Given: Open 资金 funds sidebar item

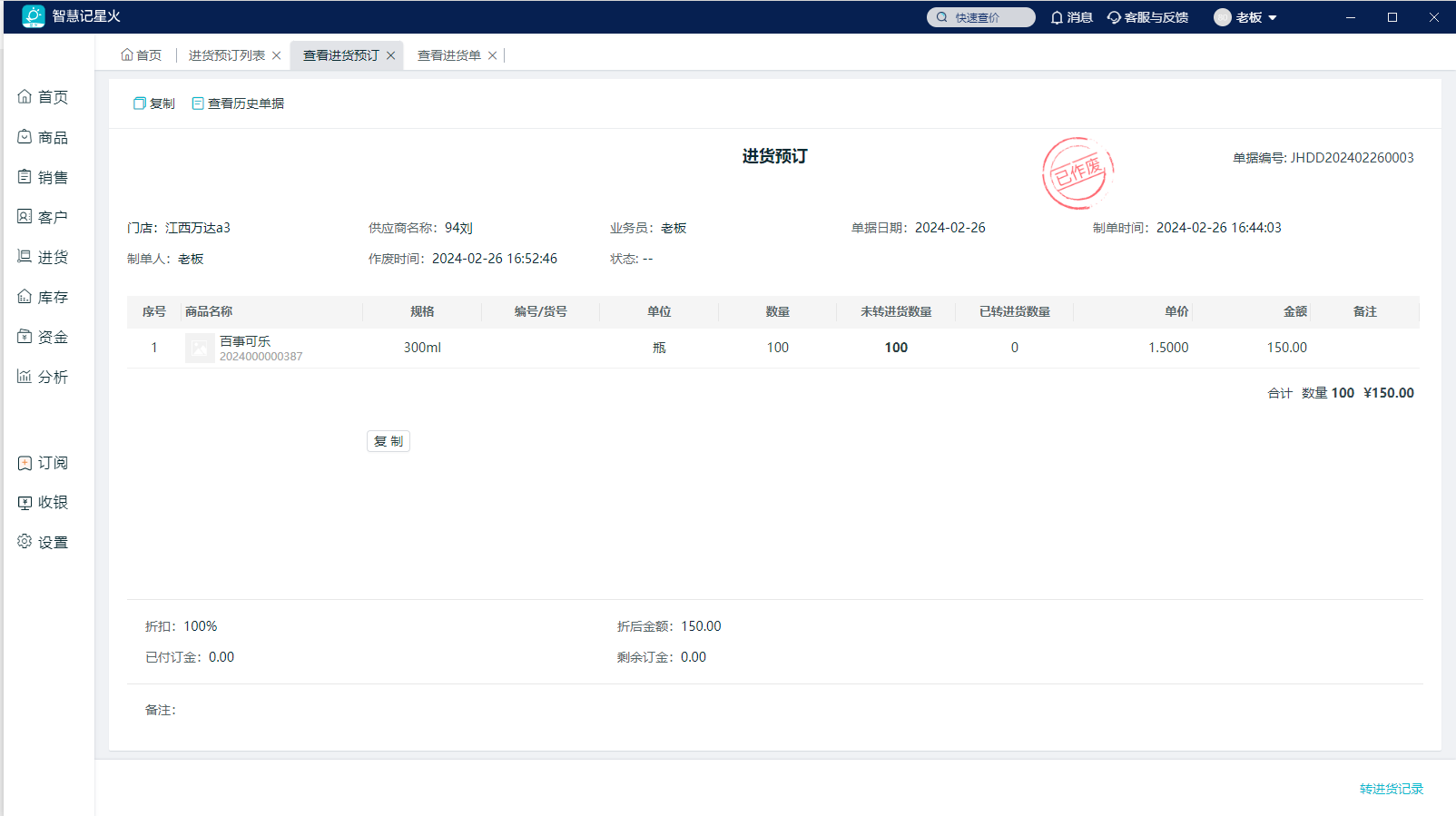Looking at the screenshot, I should (43, 337).
